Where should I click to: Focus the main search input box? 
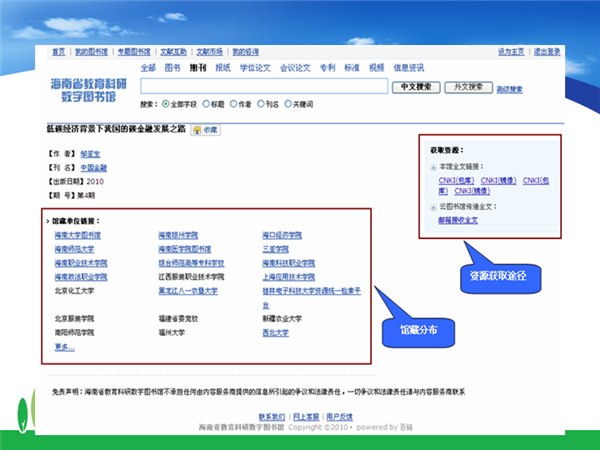[264, 86]
